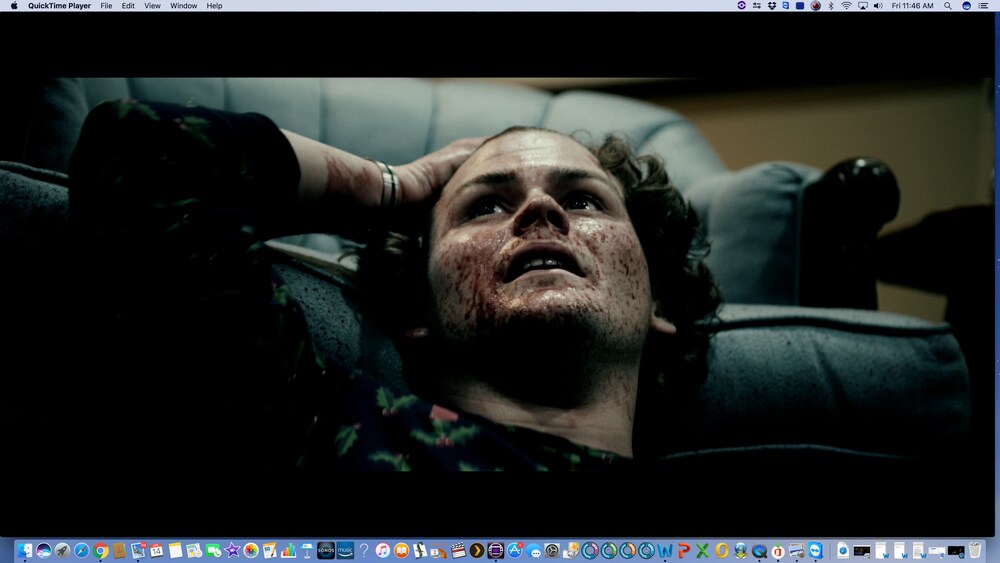Open Keynote podium icon in Dock
Viewport: 1000px width, 563px height.
pyautogui.click(x=307, y=550)
